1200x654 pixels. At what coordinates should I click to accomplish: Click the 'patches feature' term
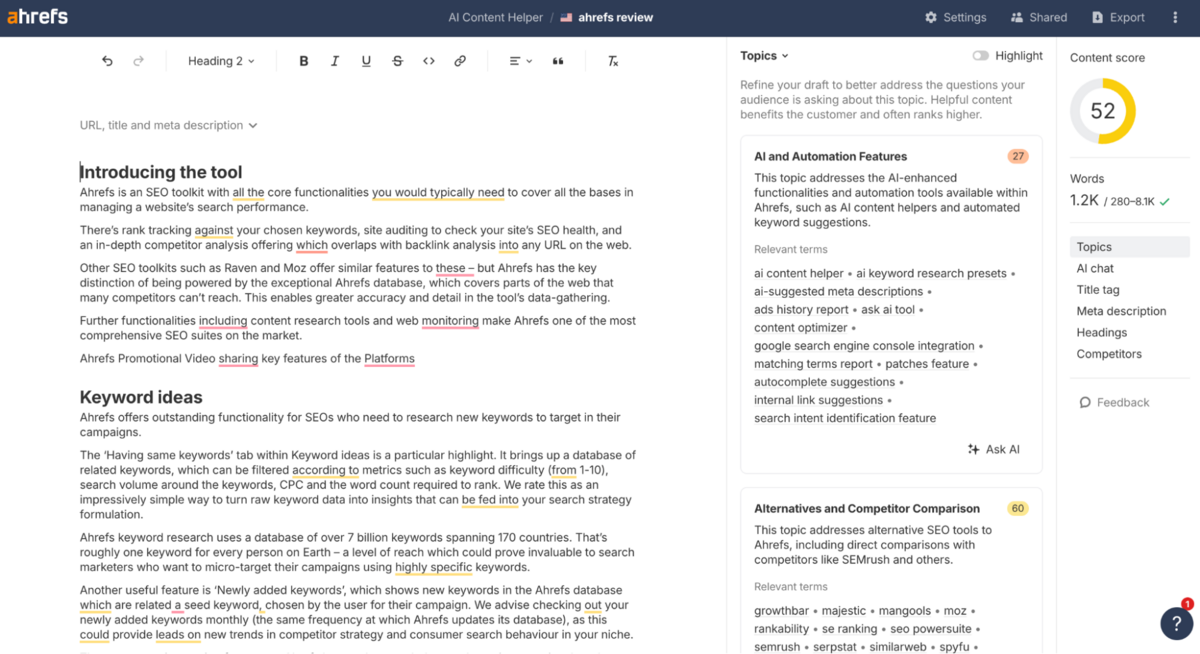pos(927,364)
